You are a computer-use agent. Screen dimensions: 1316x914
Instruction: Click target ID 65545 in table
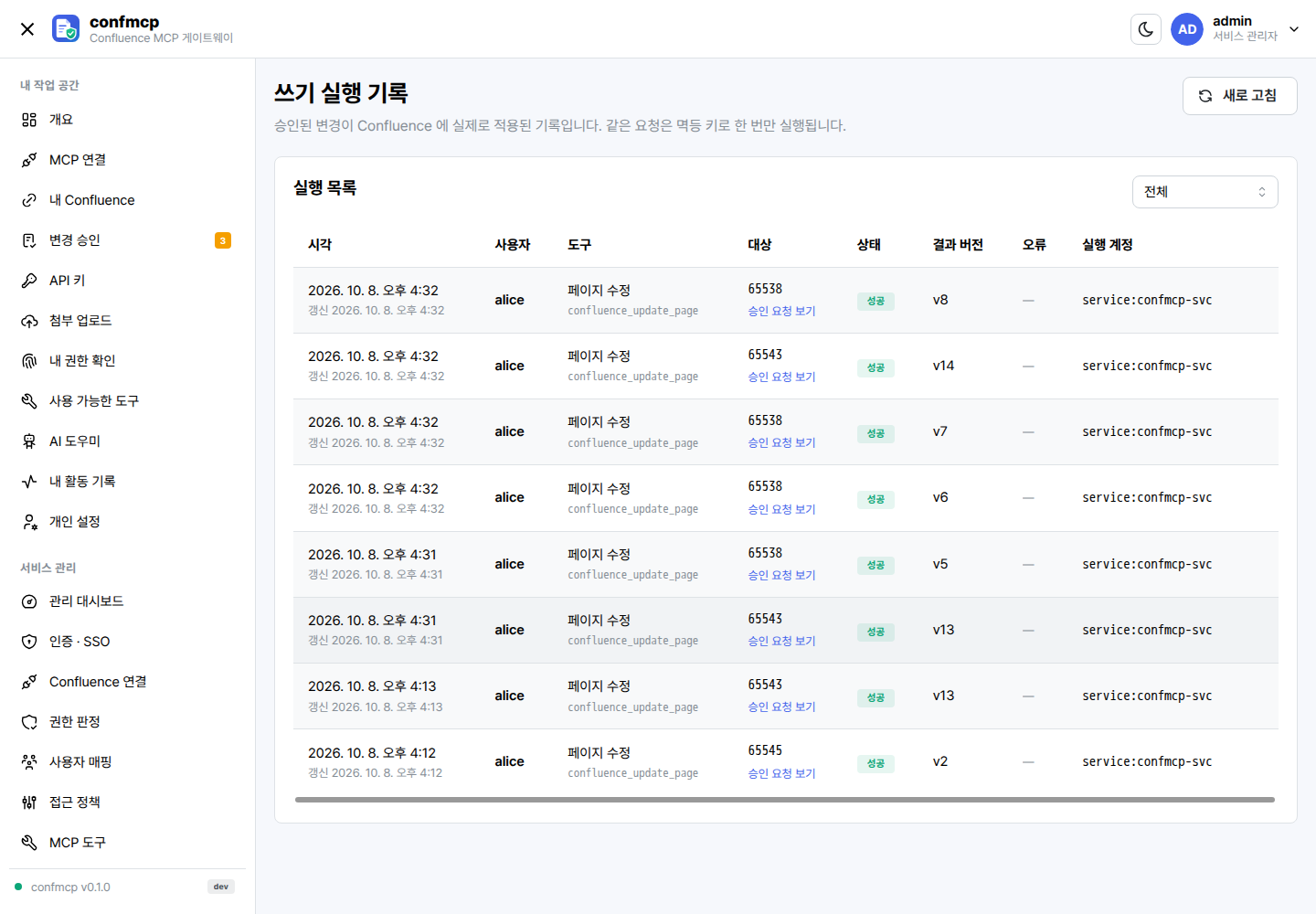coord(765,750)
